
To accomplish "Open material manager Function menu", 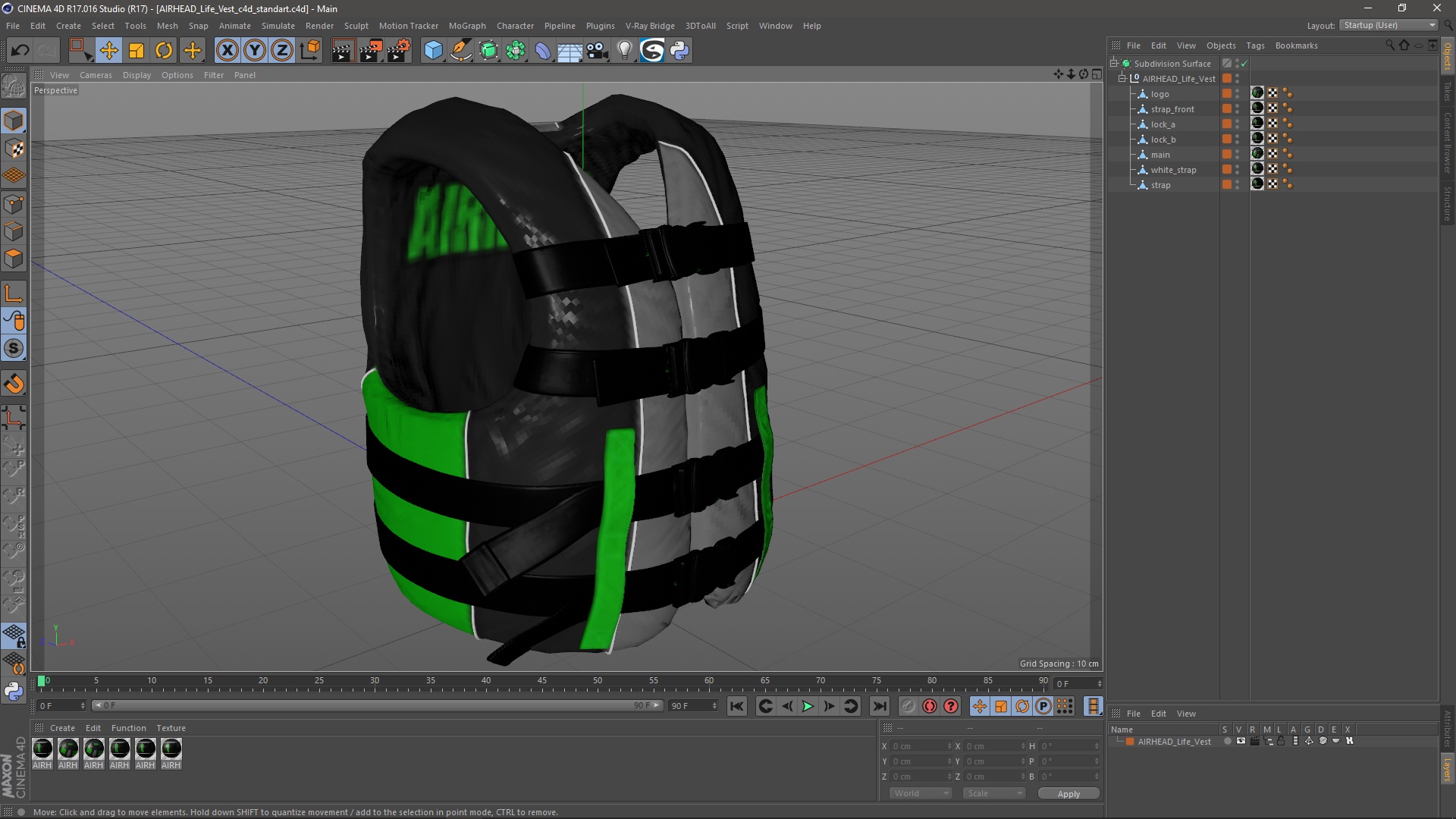I will [x=128, y=728].
